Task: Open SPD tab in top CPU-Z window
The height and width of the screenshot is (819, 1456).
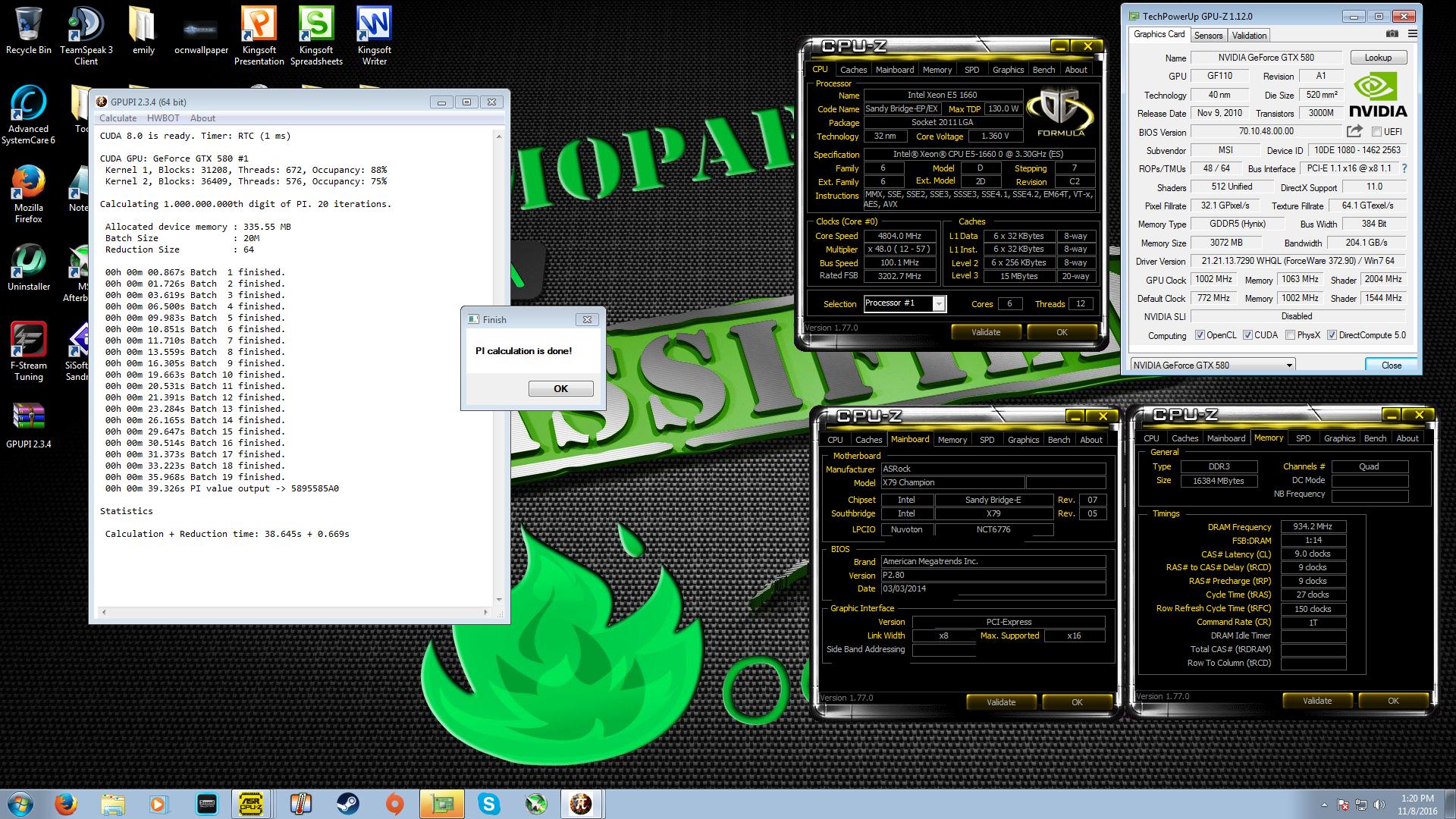Action: tap(971, 70)
